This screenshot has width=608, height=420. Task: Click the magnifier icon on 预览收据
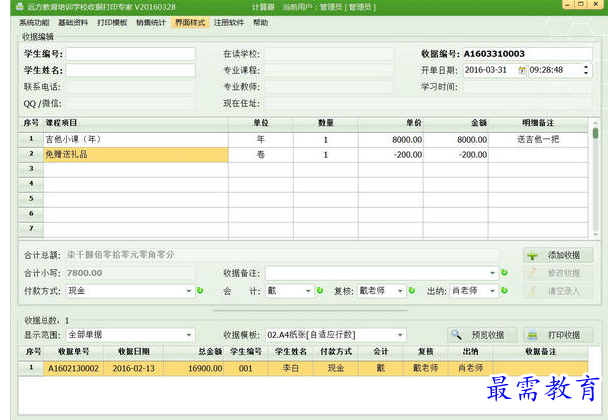pyautogui.click(x=456, y=335)
